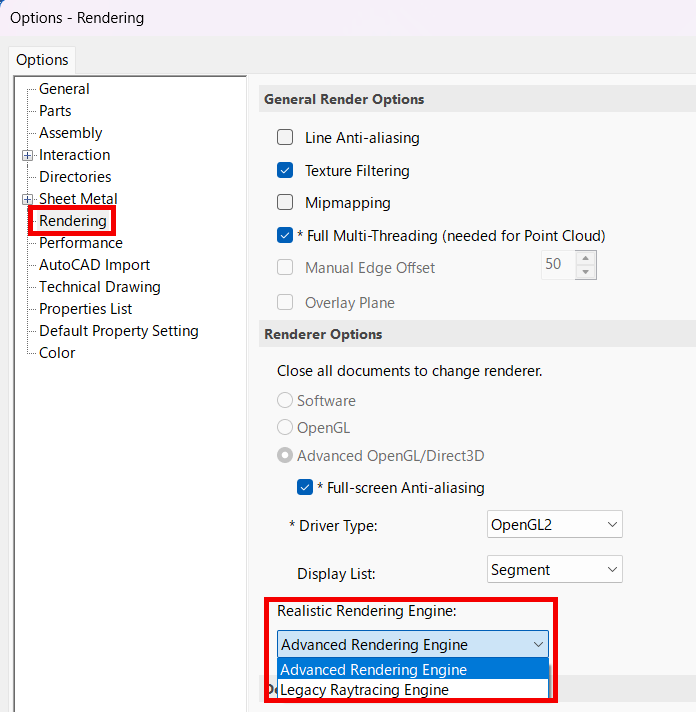Enable Line Anti-aliasing checkbox
The height and width of the screenshot is (712, 696).
[x=285, y=137]
